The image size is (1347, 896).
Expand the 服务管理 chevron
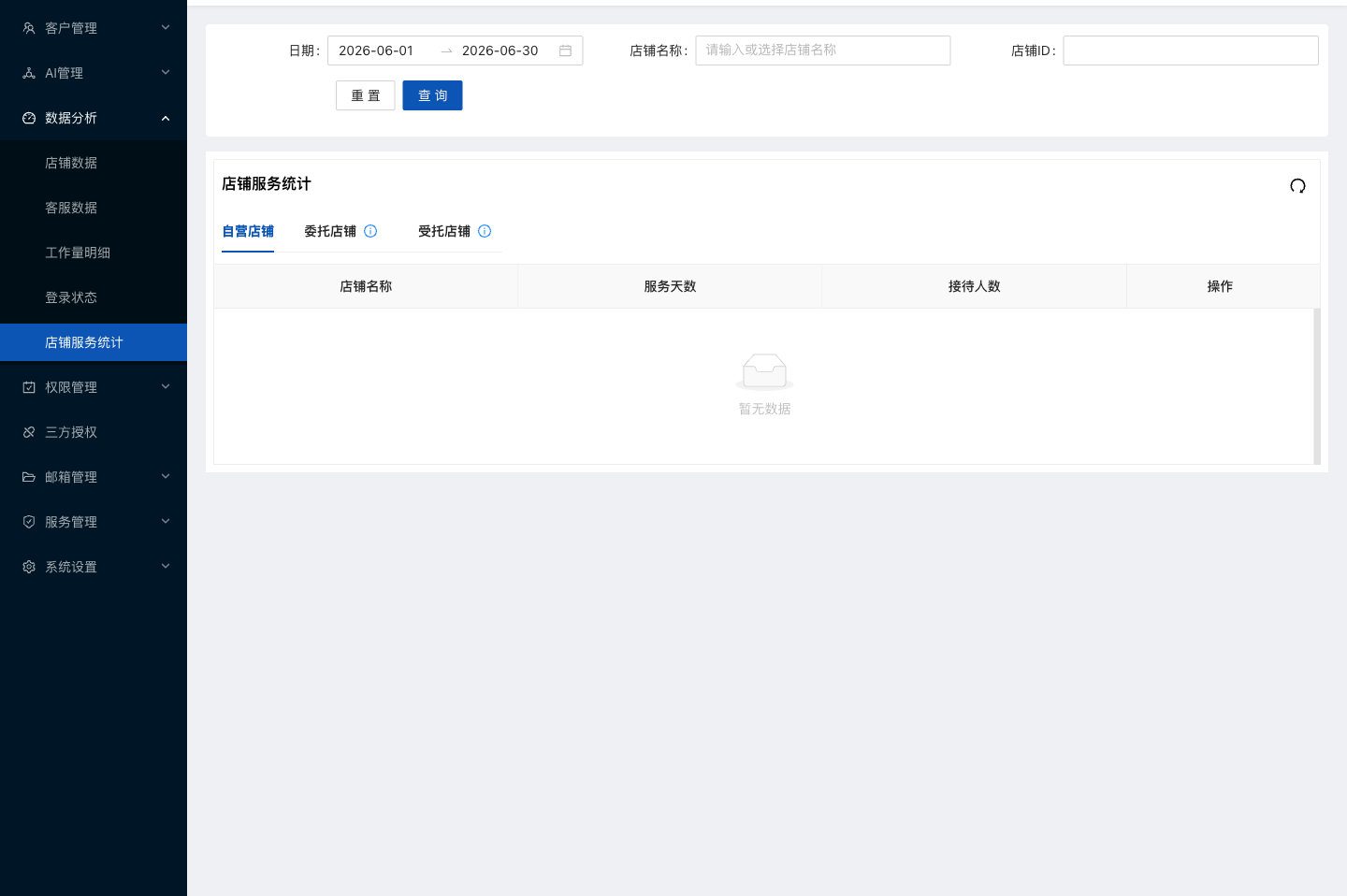click(x=166, y=522)
